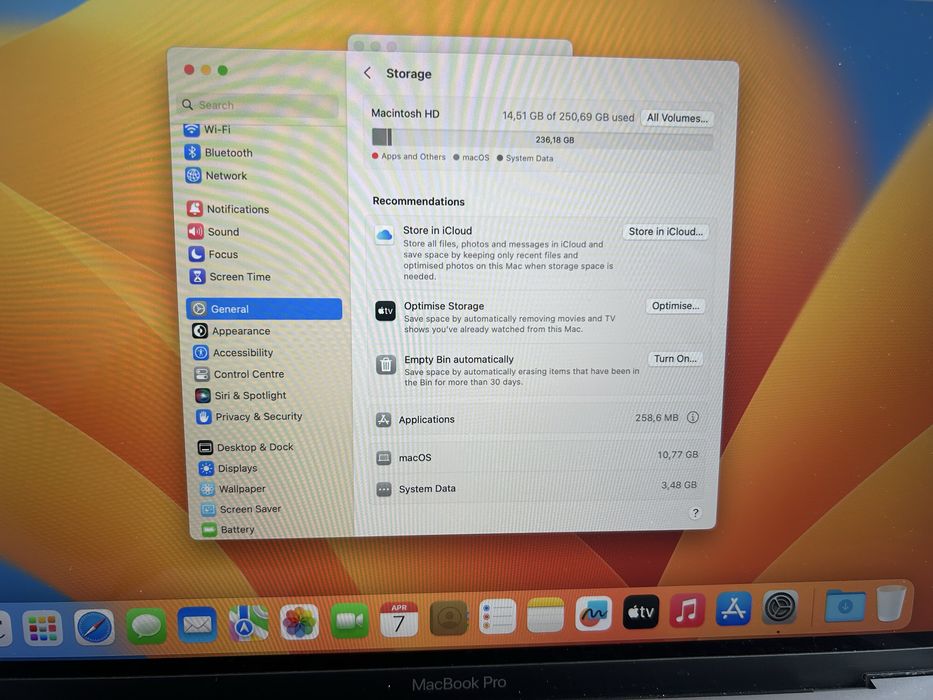Click Turn On... for Empty Bin automatically
Image resolution: width=933 pixels, height=700 pixels.
click(x=675, y=358)
